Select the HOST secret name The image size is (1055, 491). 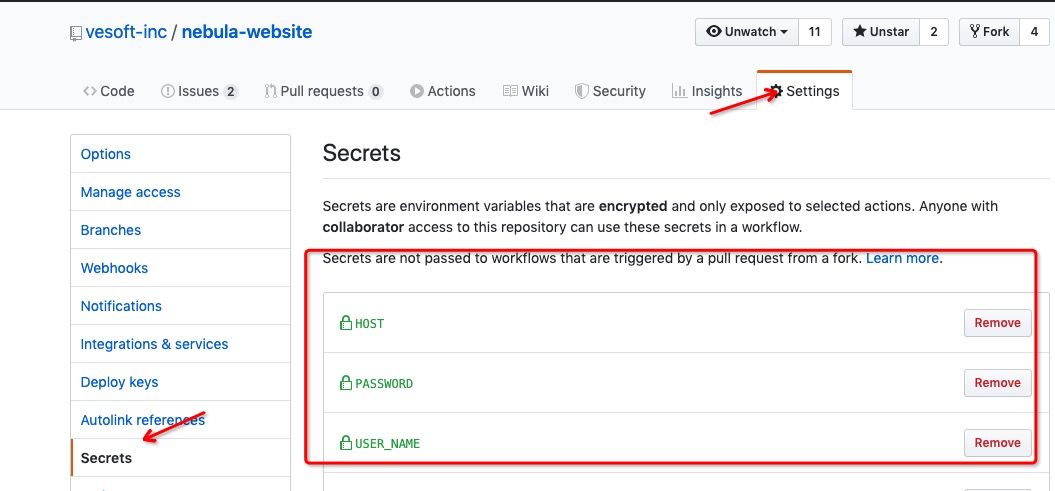click(369, 324)
